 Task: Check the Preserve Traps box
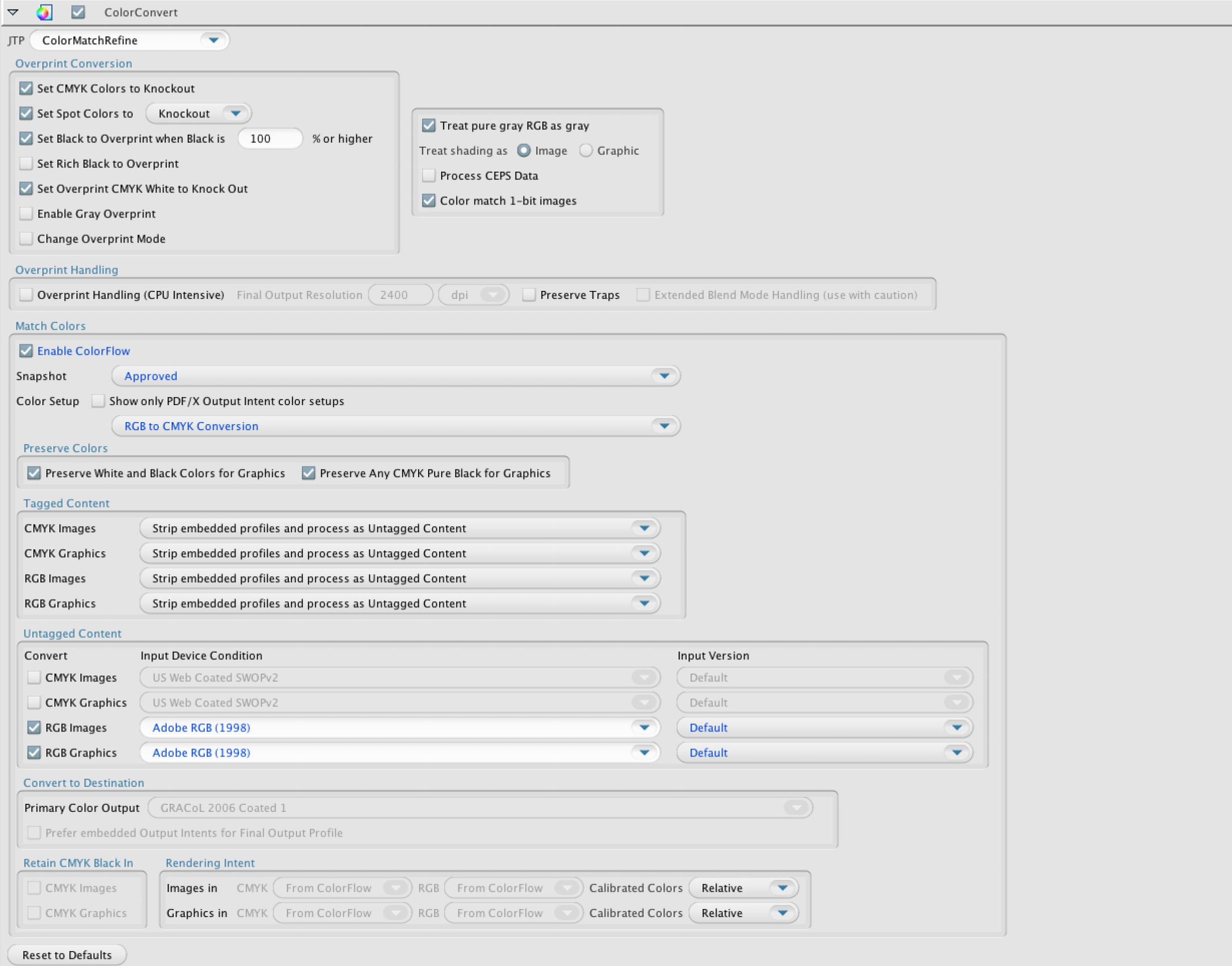(529, 295)
